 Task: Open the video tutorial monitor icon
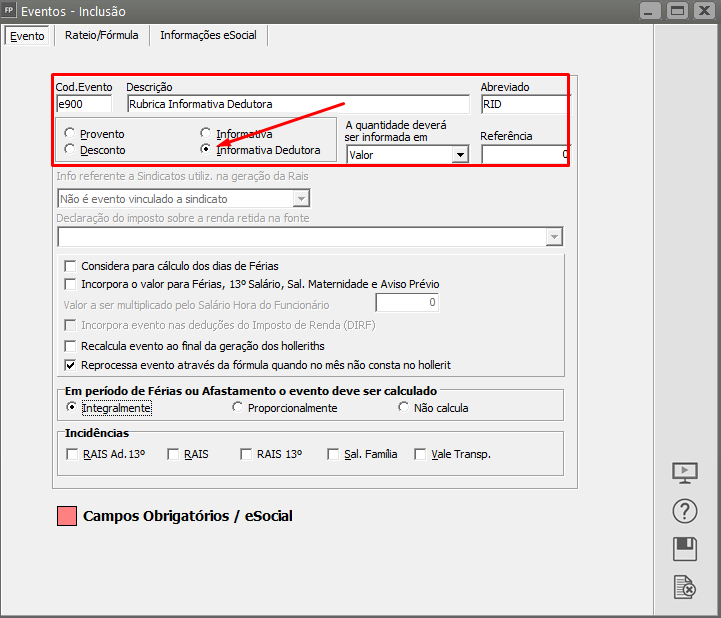coord(685,472)
